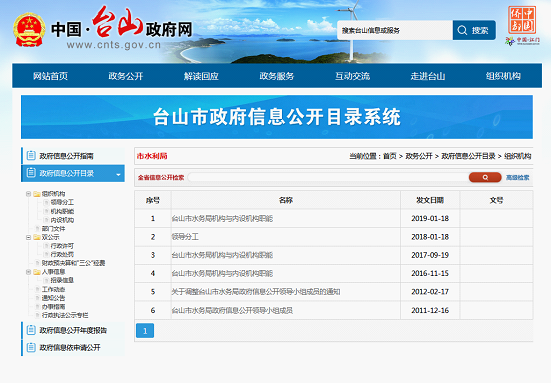Open the 政务公开 navigation menu
551x383 pixels.
click(125, 76)
